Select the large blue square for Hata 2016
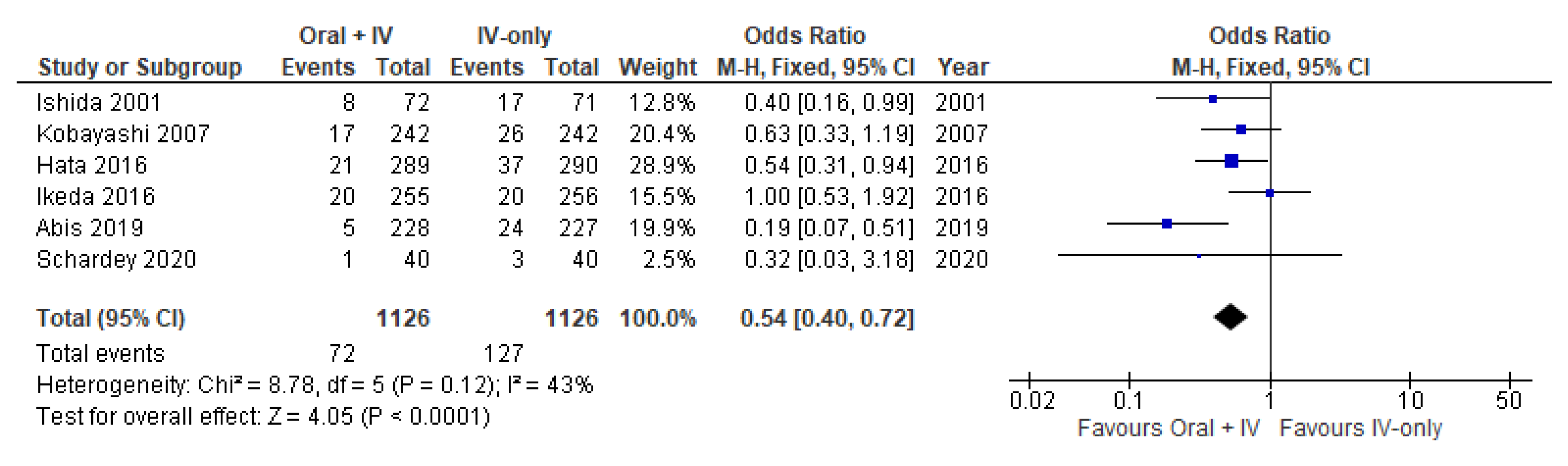The height and width of the screenshot is (466, 1568). pyautogui.click(x=1231, y=161)
